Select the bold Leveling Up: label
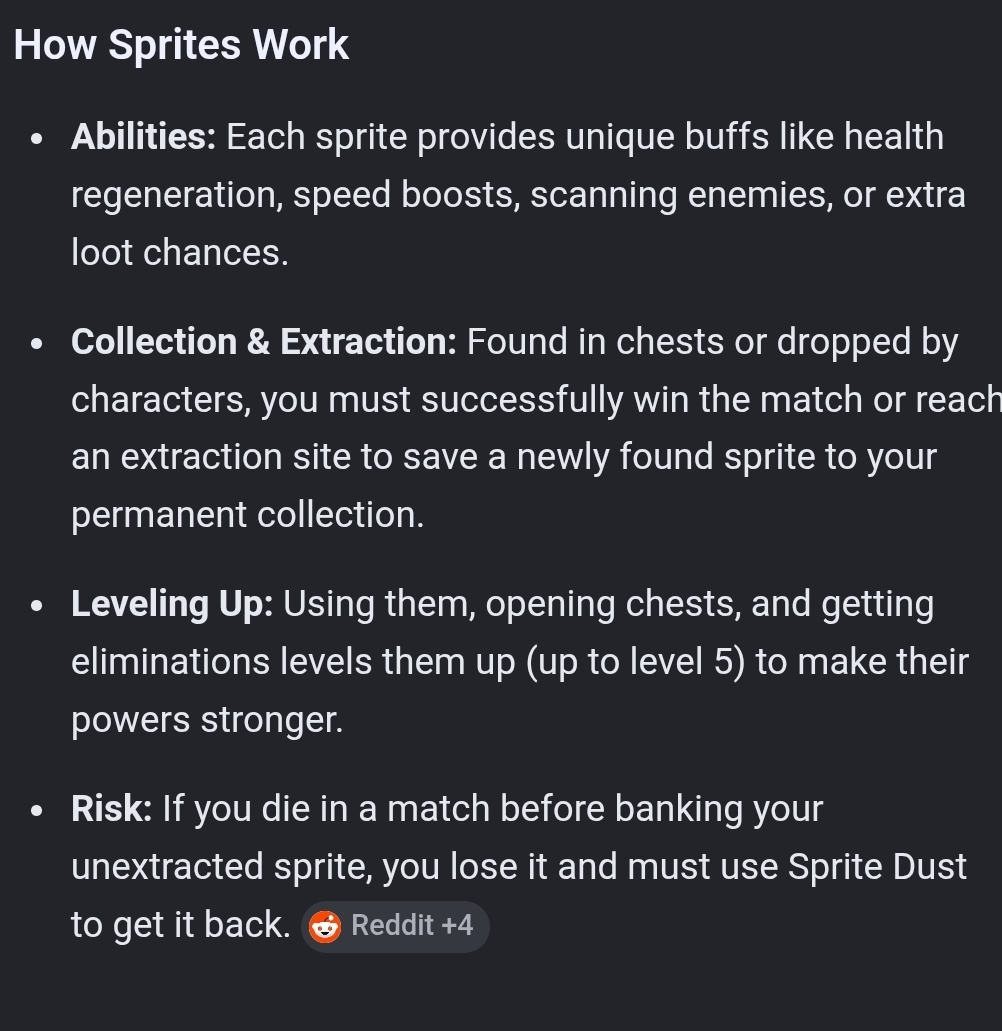 click(x=172, y=604)
